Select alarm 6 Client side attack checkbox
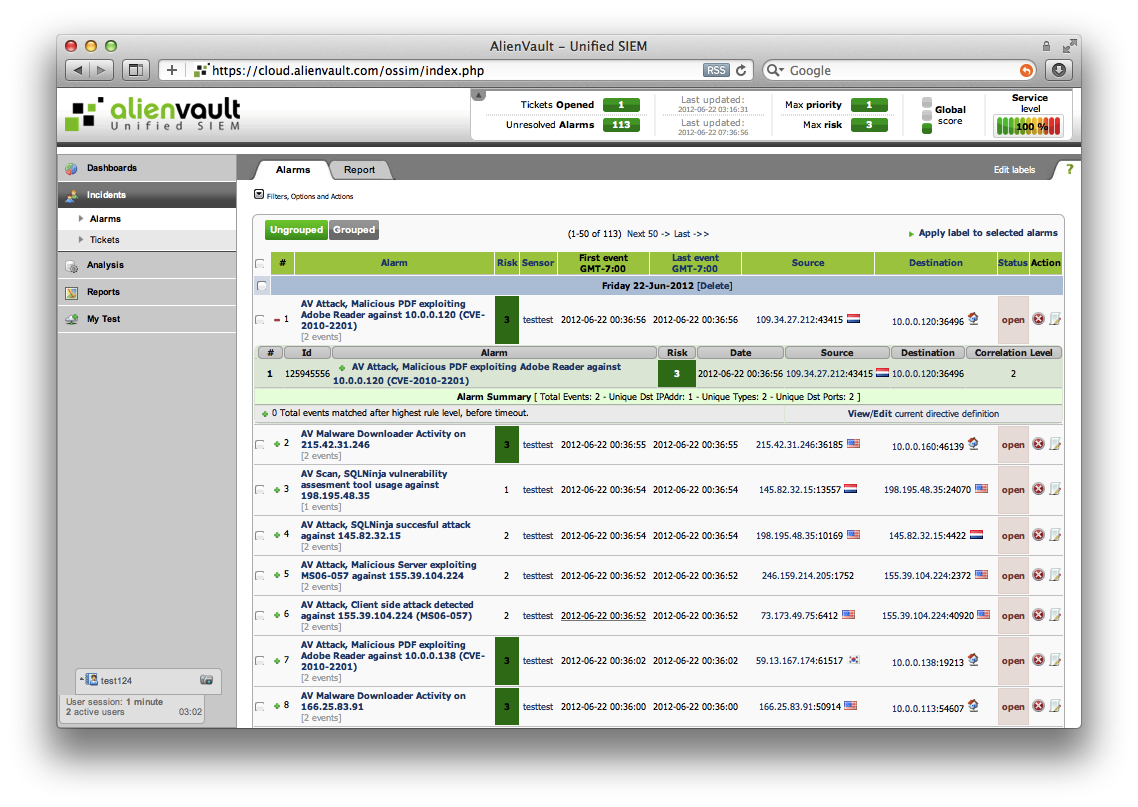This screenshot has width=1138, height=807. pyautogui.click(x=260, y=615)
